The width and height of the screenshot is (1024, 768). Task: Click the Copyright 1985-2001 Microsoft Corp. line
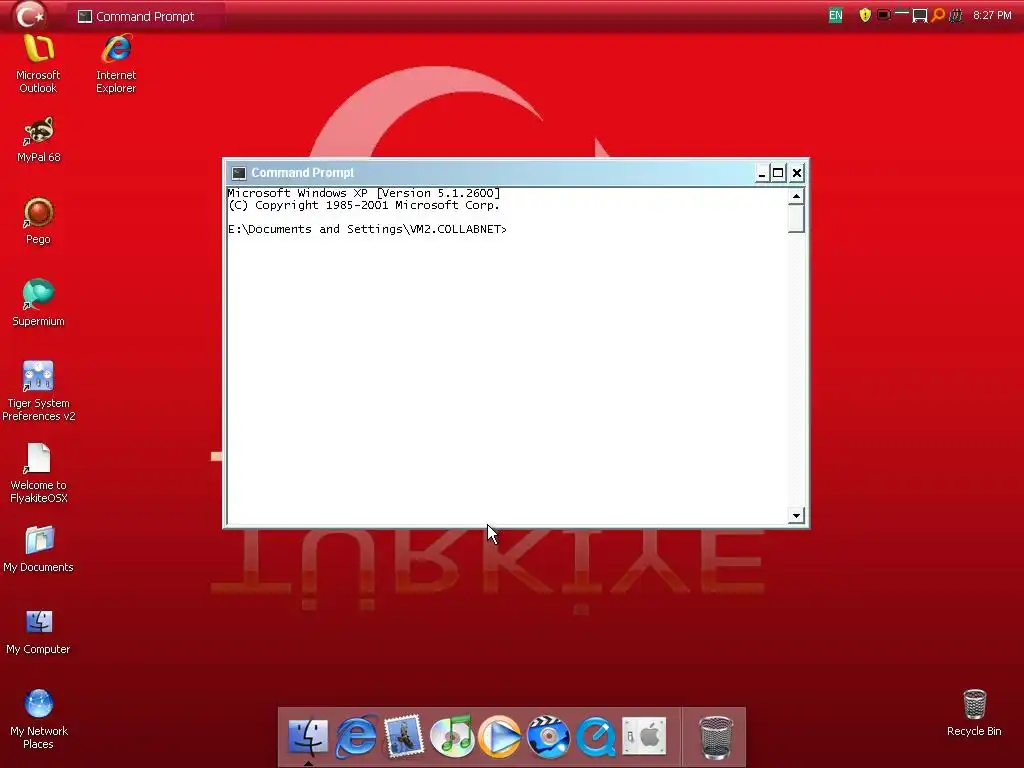click(x=364, y=205)
